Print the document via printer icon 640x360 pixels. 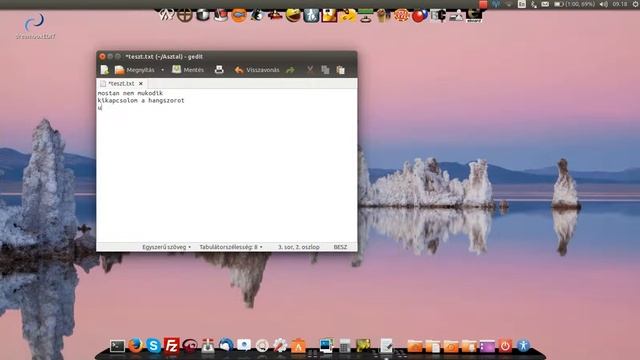pyautogui.click(x=219, y=70)
